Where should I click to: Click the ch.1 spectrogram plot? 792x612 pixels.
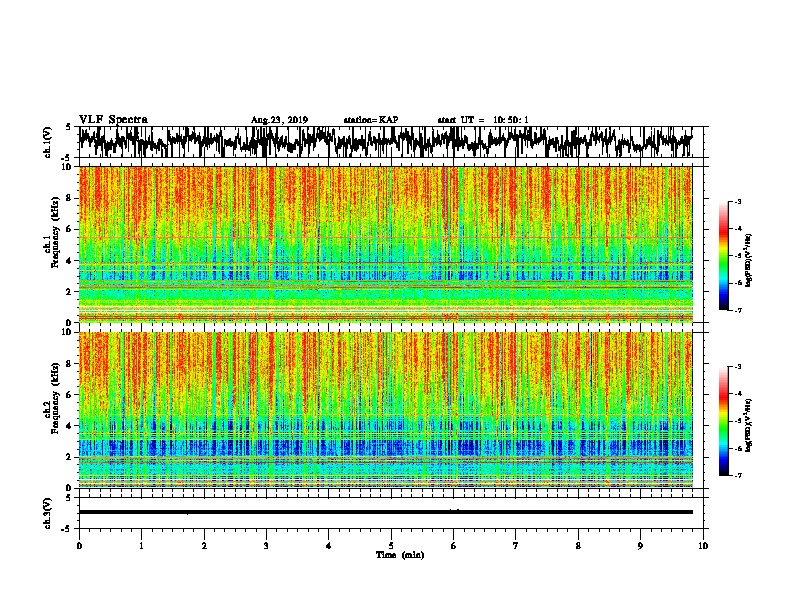click(386, 244)
